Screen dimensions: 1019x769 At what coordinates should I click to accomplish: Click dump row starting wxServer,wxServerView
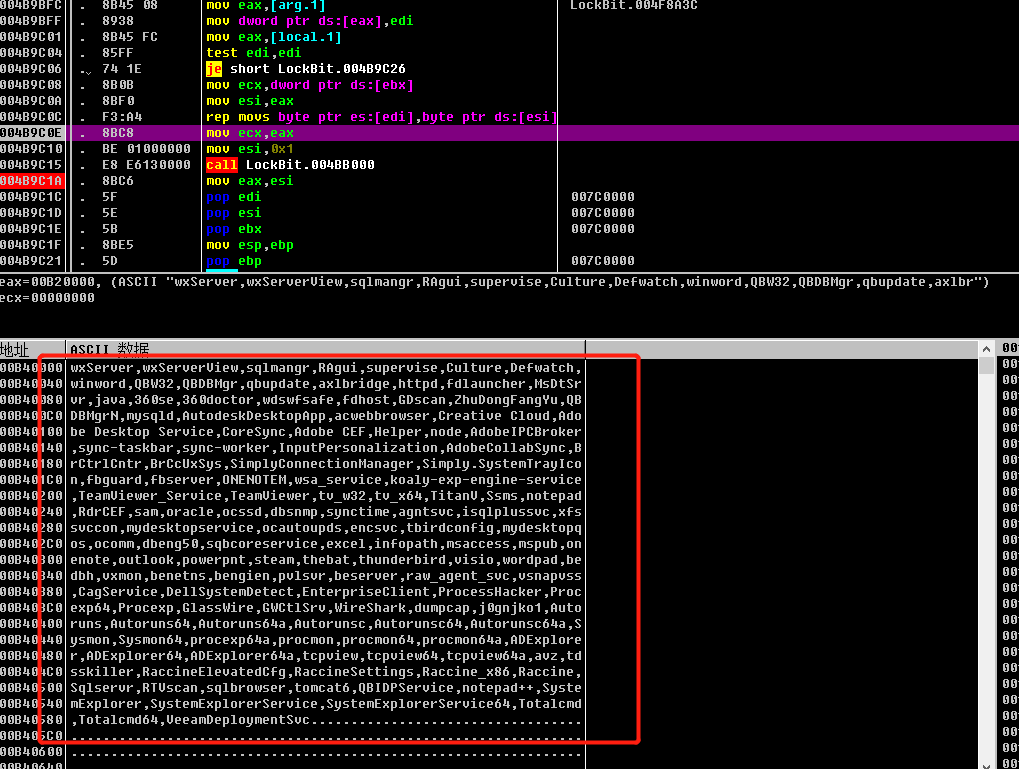pyautogui.click(x=326, y=368)
